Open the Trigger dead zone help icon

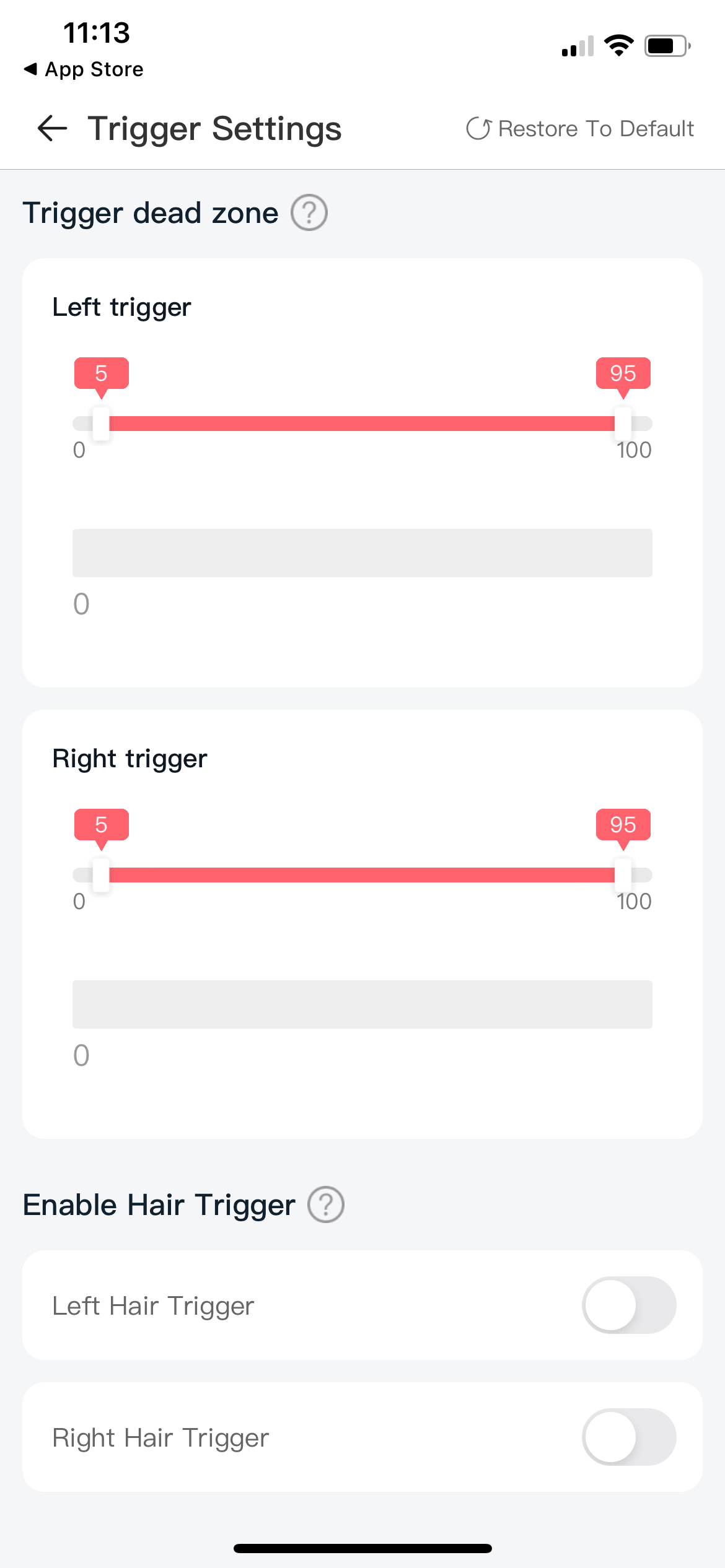pos(309,212)
